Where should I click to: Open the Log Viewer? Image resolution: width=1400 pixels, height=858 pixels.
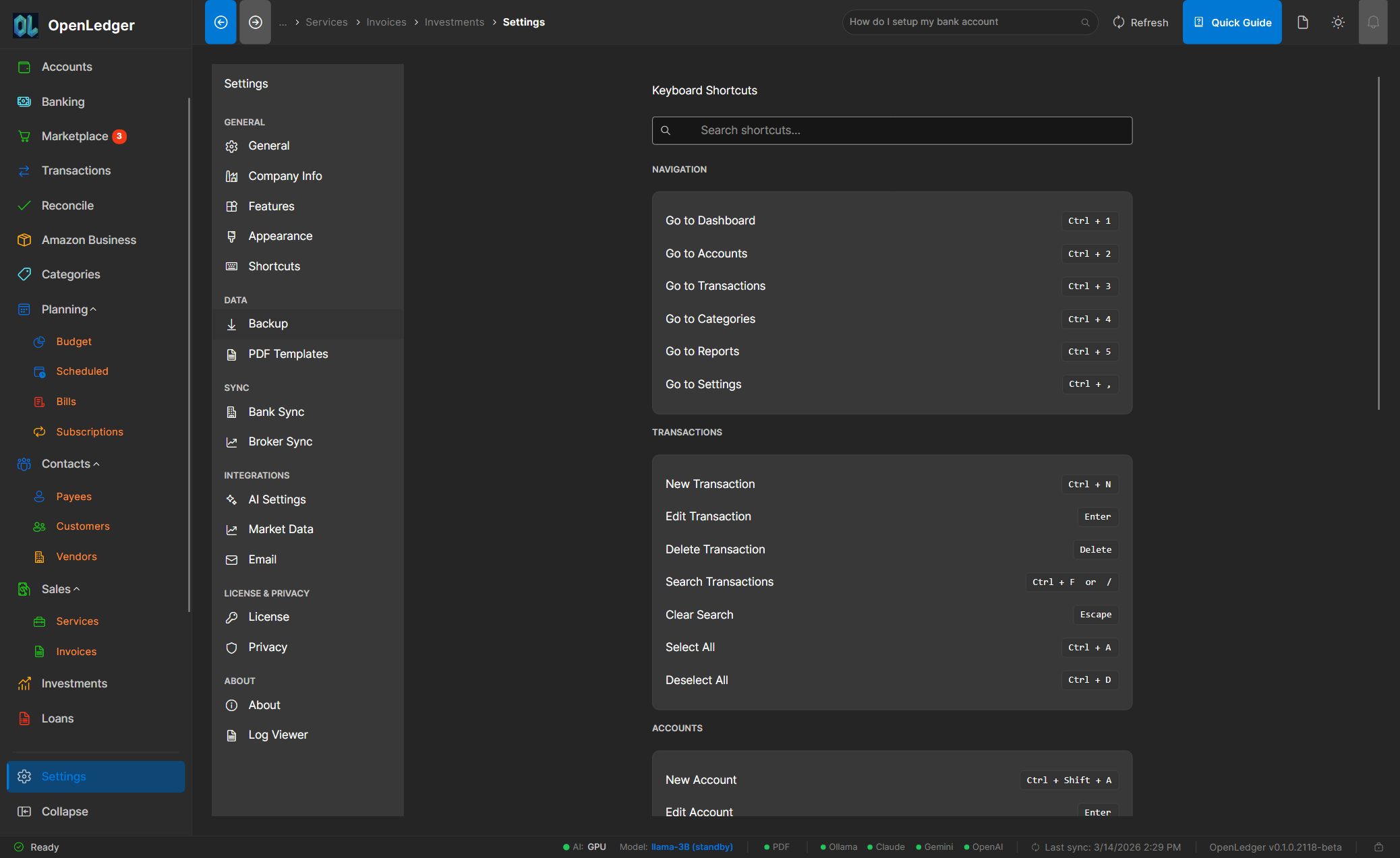277,734
